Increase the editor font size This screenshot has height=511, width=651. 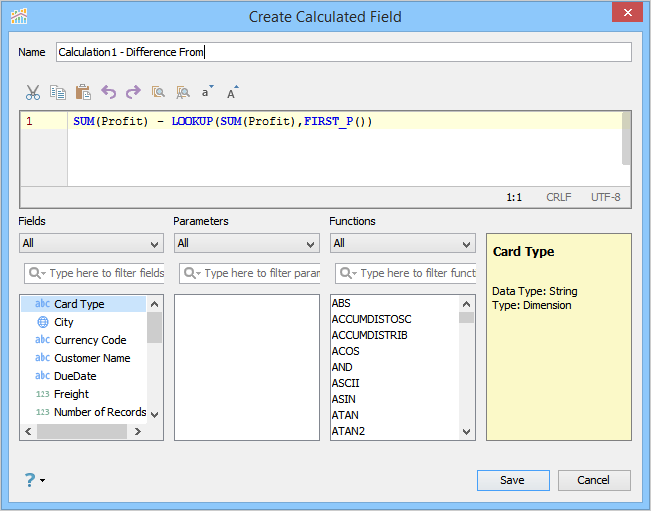[233, 92]
